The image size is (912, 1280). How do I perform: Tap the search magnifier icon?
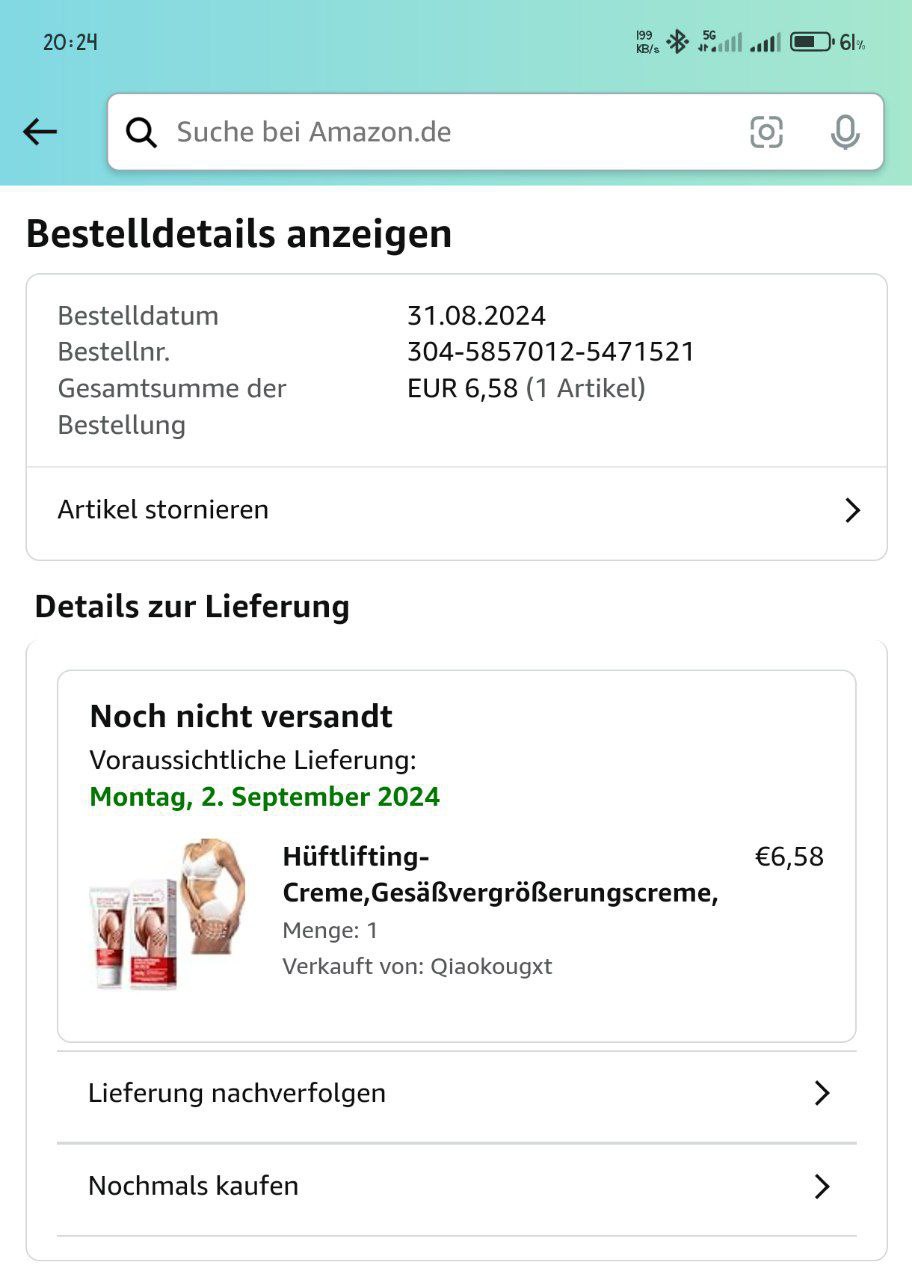pyautogui.click(x=141, y=132)
